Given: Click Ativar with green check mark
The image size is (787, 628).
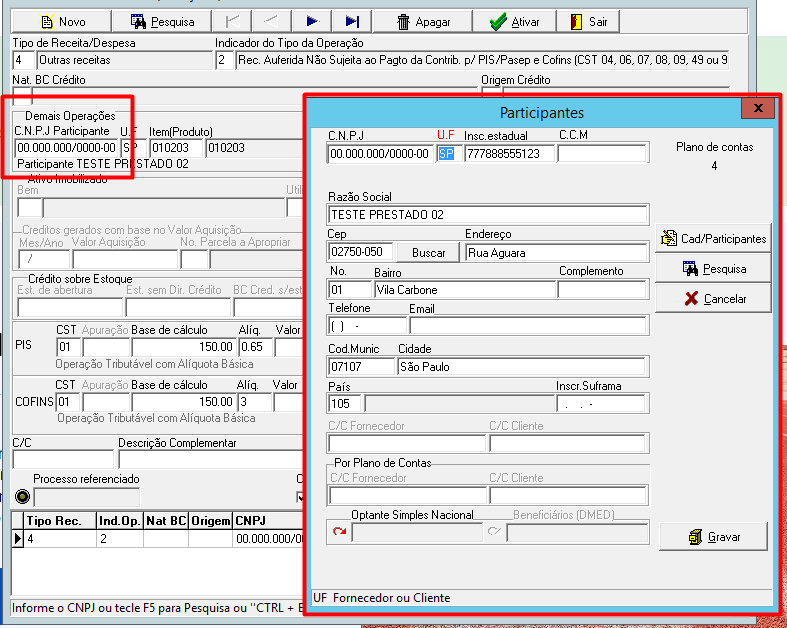Looking at the screenshot, I should (514, 22).
